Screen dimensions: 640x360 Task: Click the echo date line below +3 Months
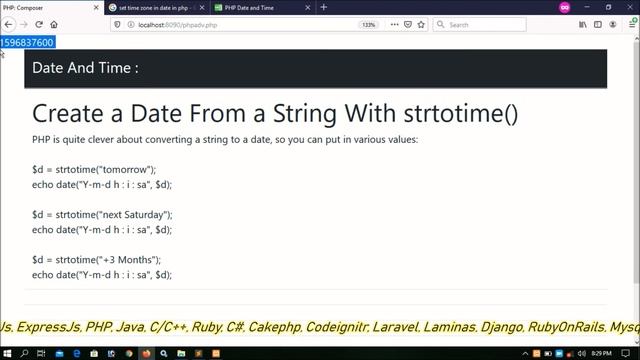[102, 275]
